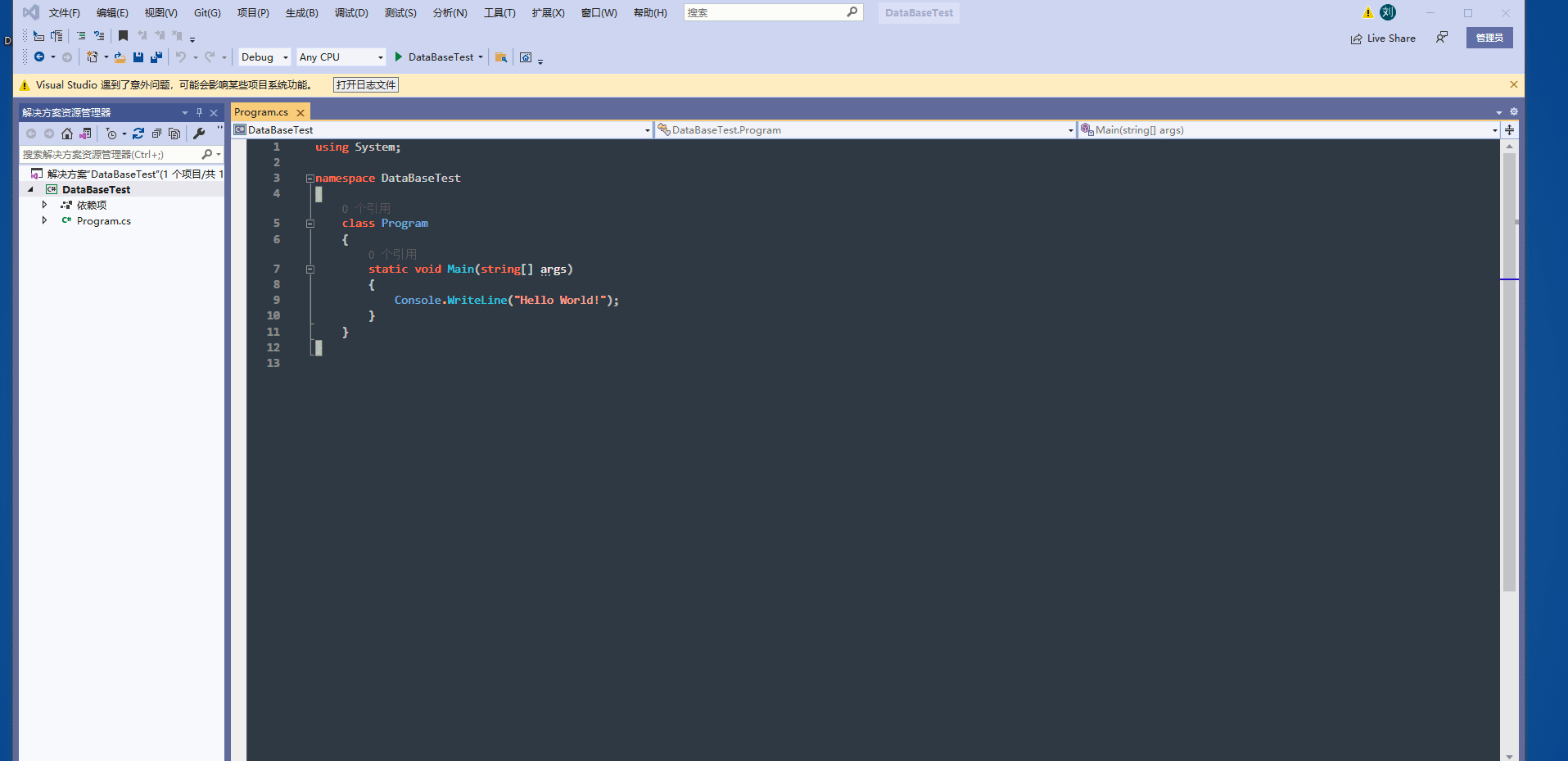
Task: Start debugging with the green DataBaseTest run button
Action: [x=434, y=57]
